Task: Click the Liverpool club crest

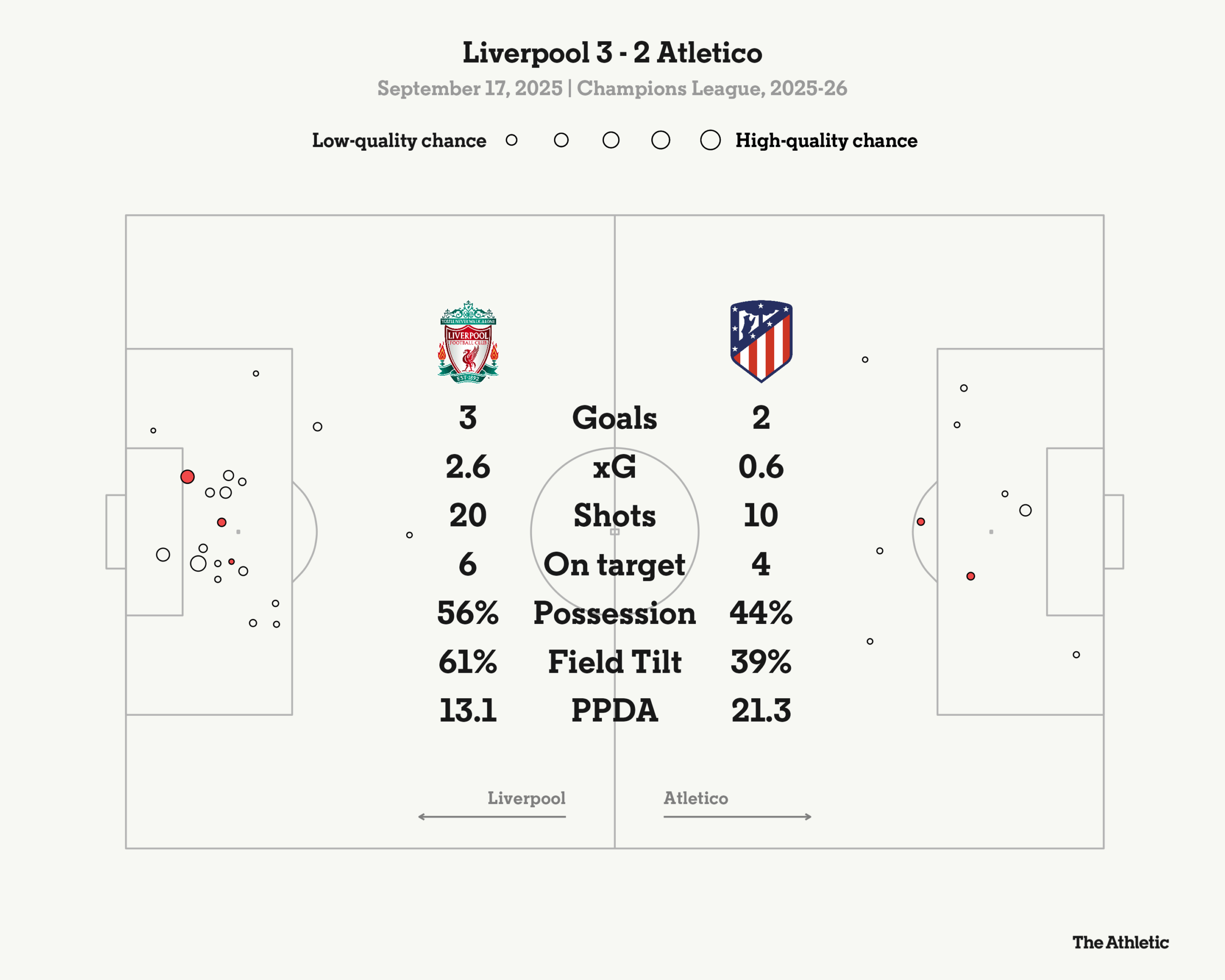Action: (468, 342)
